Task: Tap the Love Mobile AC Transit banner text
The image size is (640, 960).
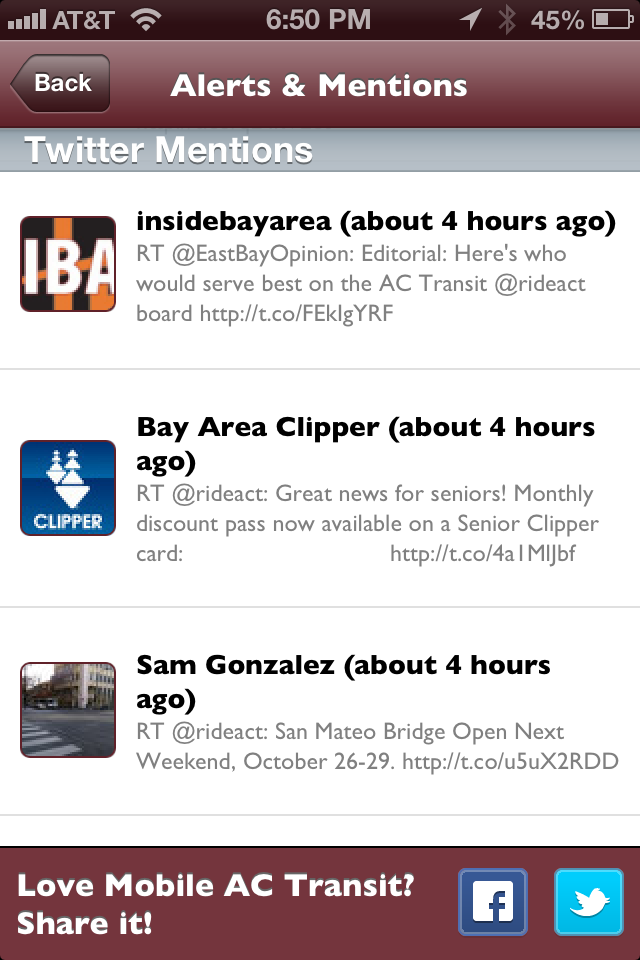Action: point(216,904)
